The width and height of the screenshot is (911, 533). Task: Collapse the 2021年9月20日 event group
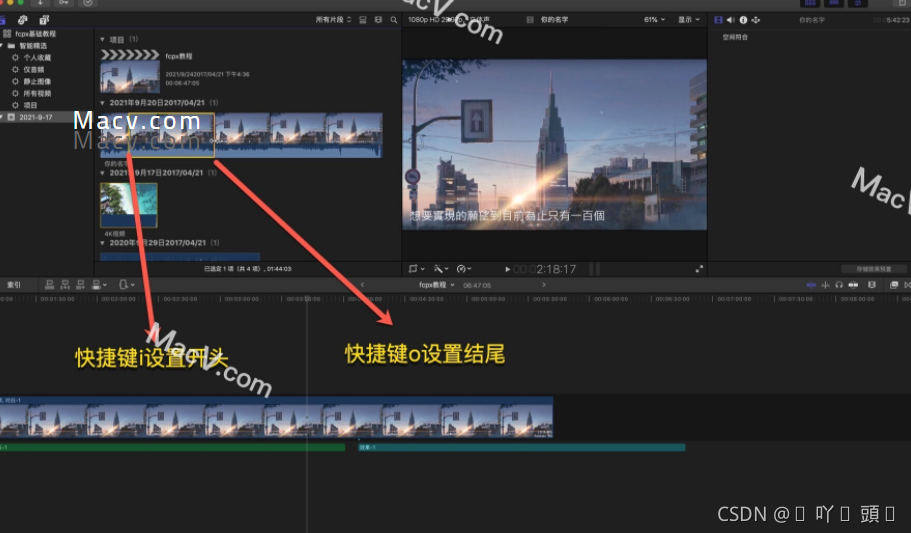(102, 103)
